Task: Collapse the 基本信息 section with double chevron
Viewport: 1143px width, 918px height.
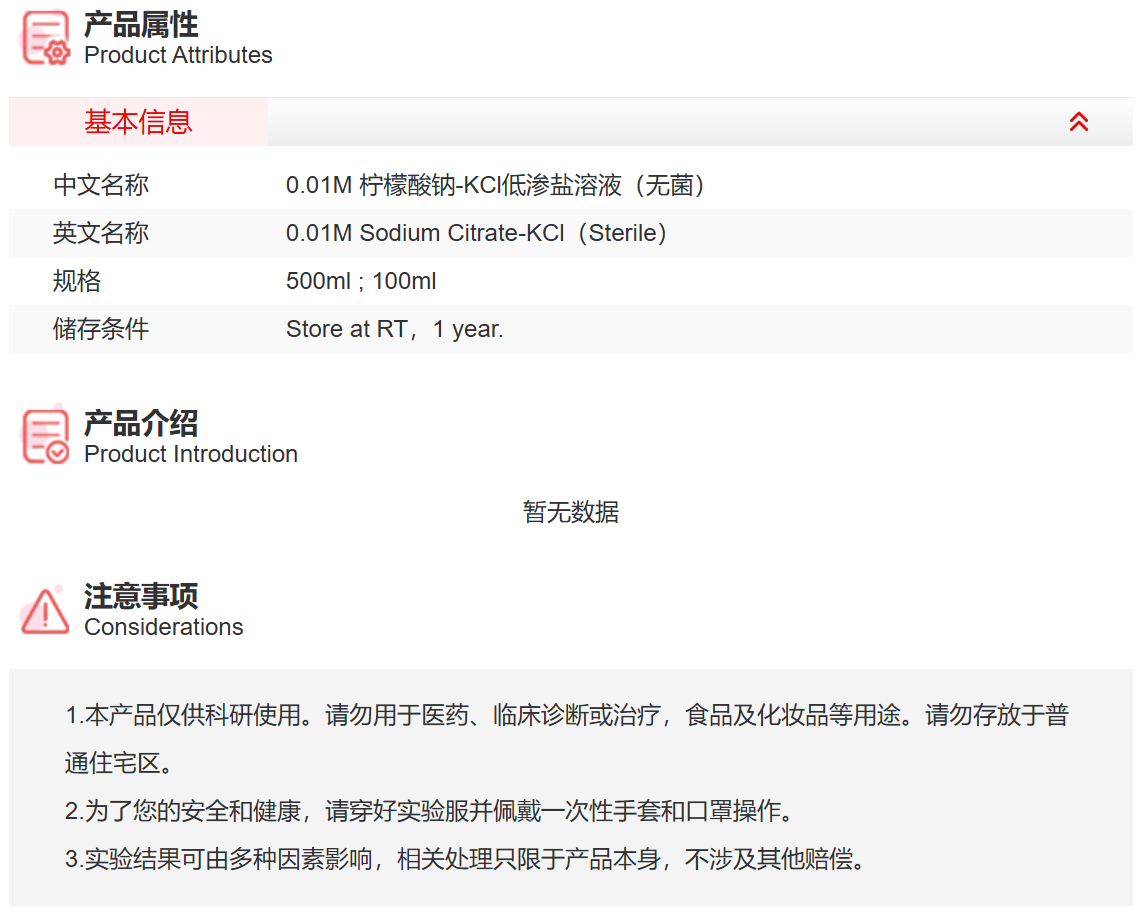Action: pyautogui.click(x=1078, y=122)
